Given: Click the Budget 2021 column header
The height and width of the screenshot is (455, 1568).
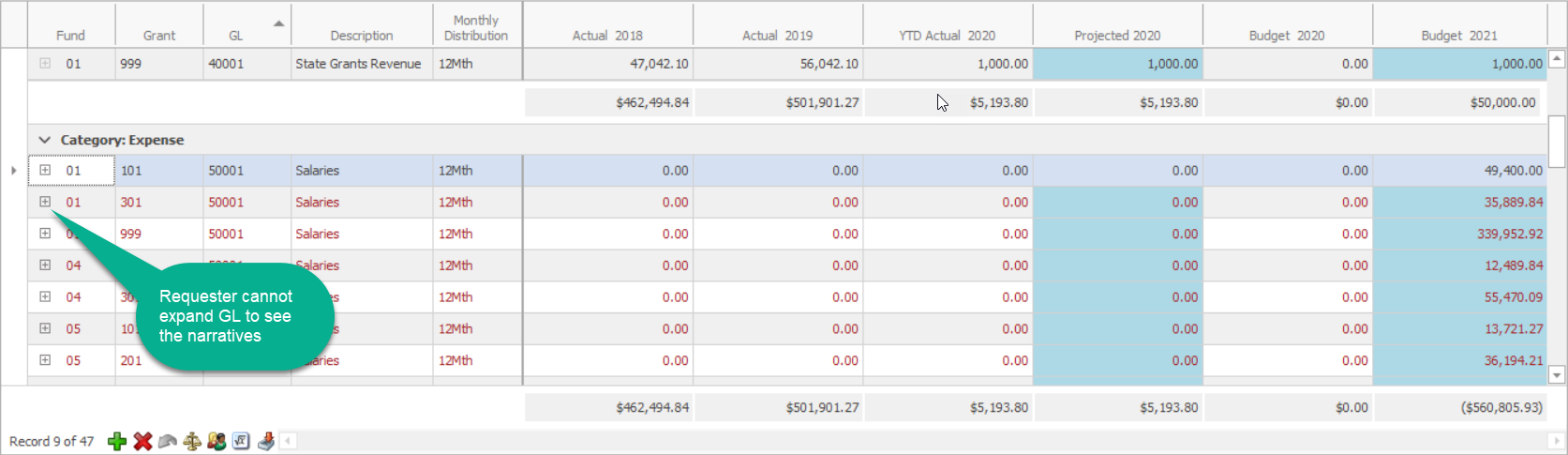Looking at the screenshot, I should tap(1458, 36).
